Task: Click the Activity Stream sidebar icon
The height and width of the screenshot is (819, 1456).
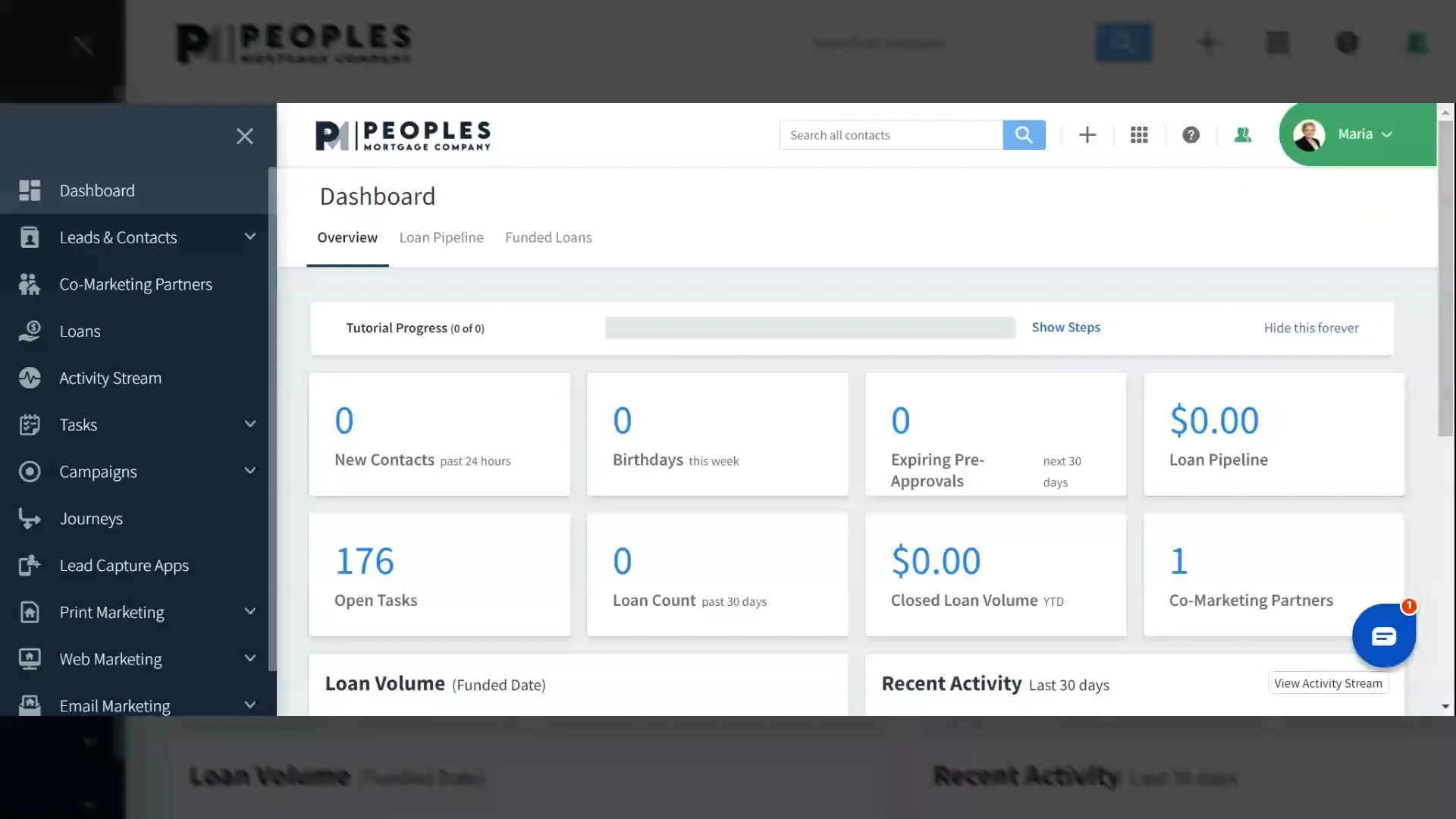Action: 30,378
